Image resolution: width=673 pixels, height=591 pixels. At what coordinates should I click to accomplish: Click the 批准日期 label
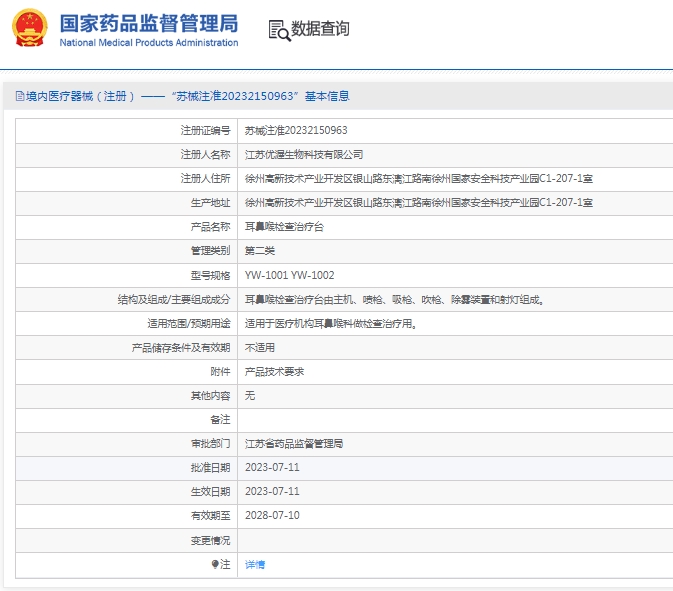[x=210, y=468]
